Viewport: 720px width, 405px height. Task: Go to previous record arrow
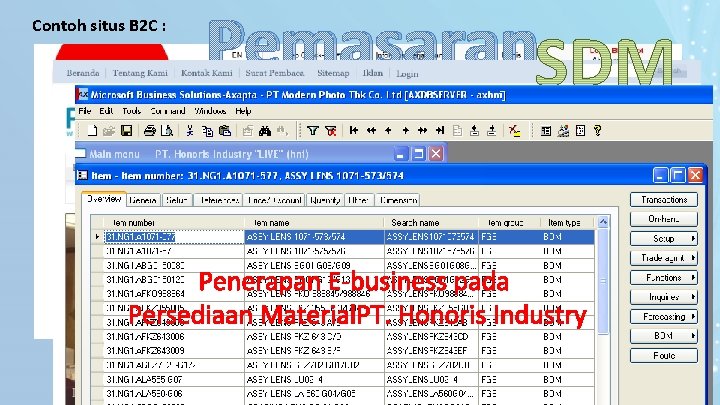pyautogui.click(x=388, y=131)
